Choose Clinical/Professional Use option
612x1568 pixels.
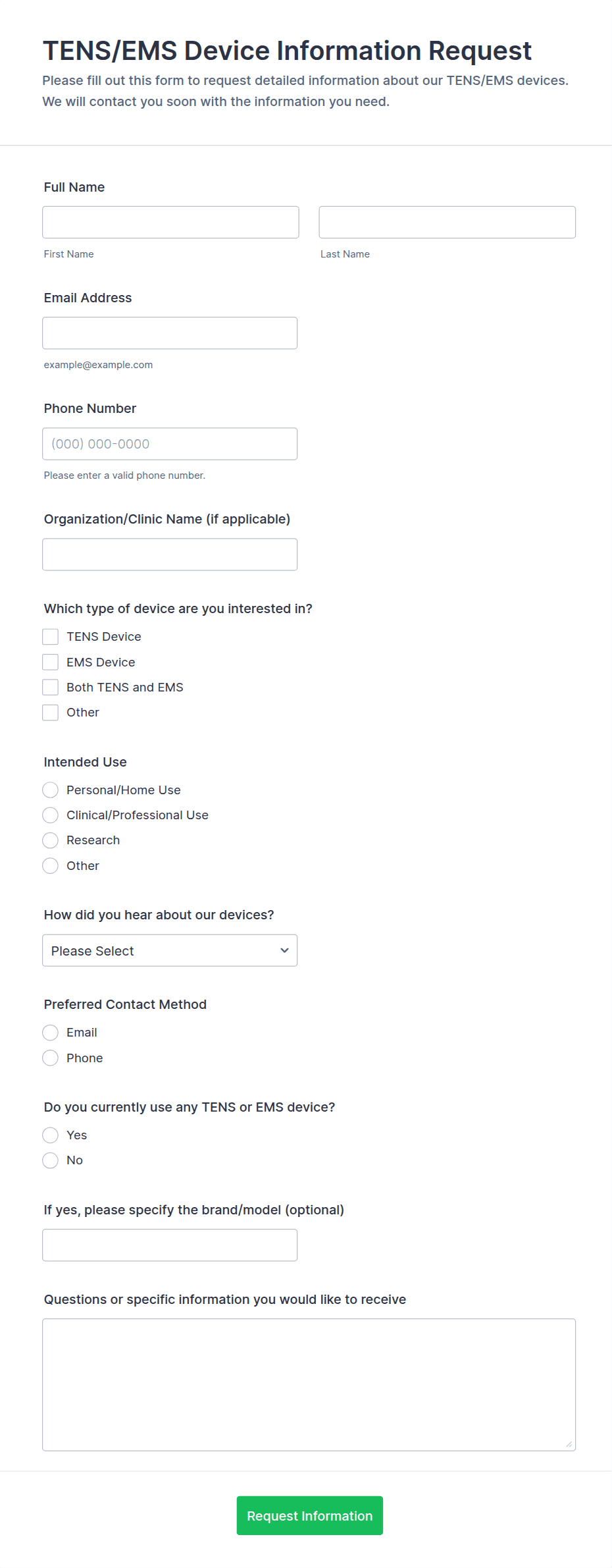pyautogui.click(x=51, y=815)
